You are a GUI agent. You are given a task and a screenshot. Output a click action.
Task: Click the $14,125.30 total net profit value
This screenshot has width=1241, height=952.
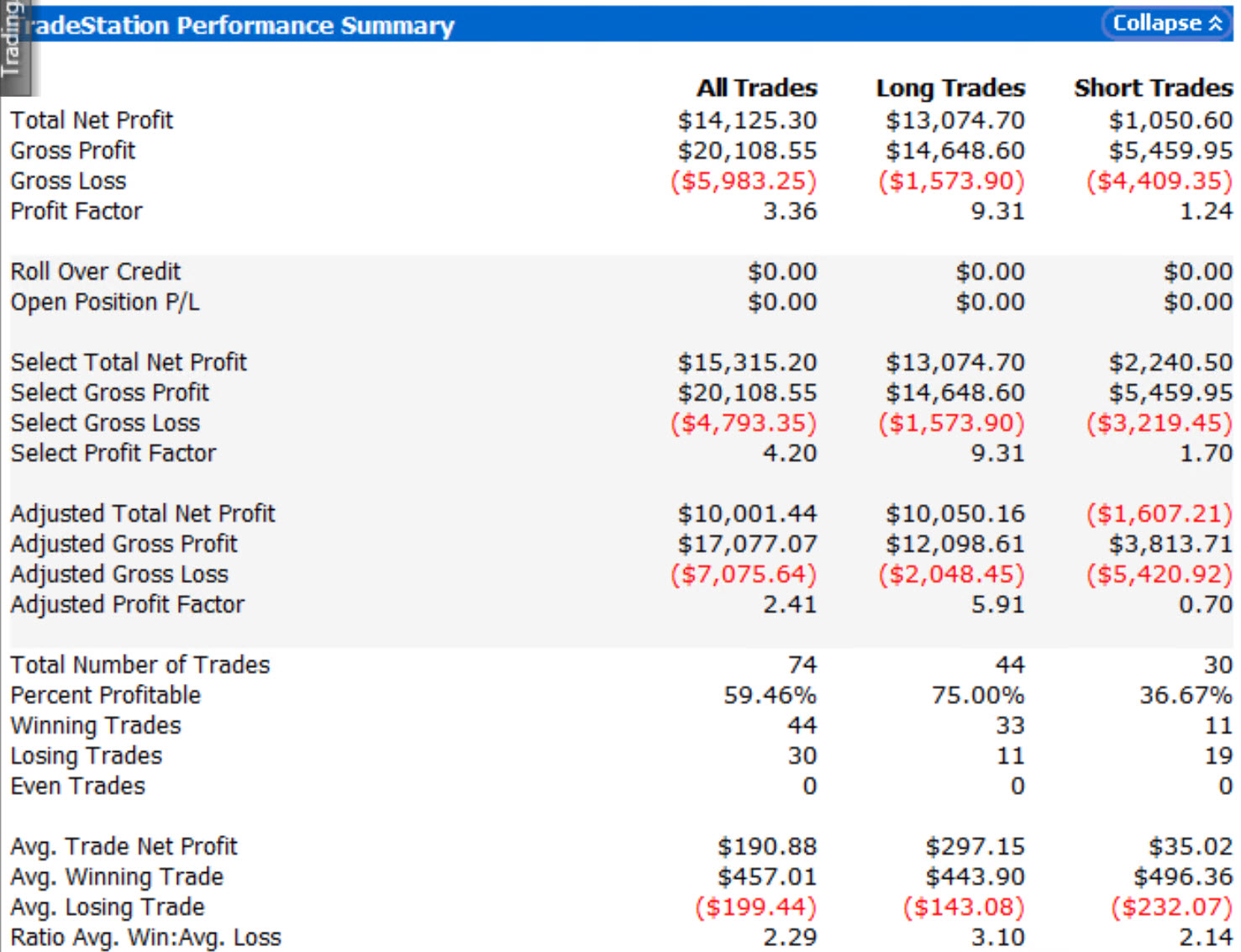tap(747, 120)
